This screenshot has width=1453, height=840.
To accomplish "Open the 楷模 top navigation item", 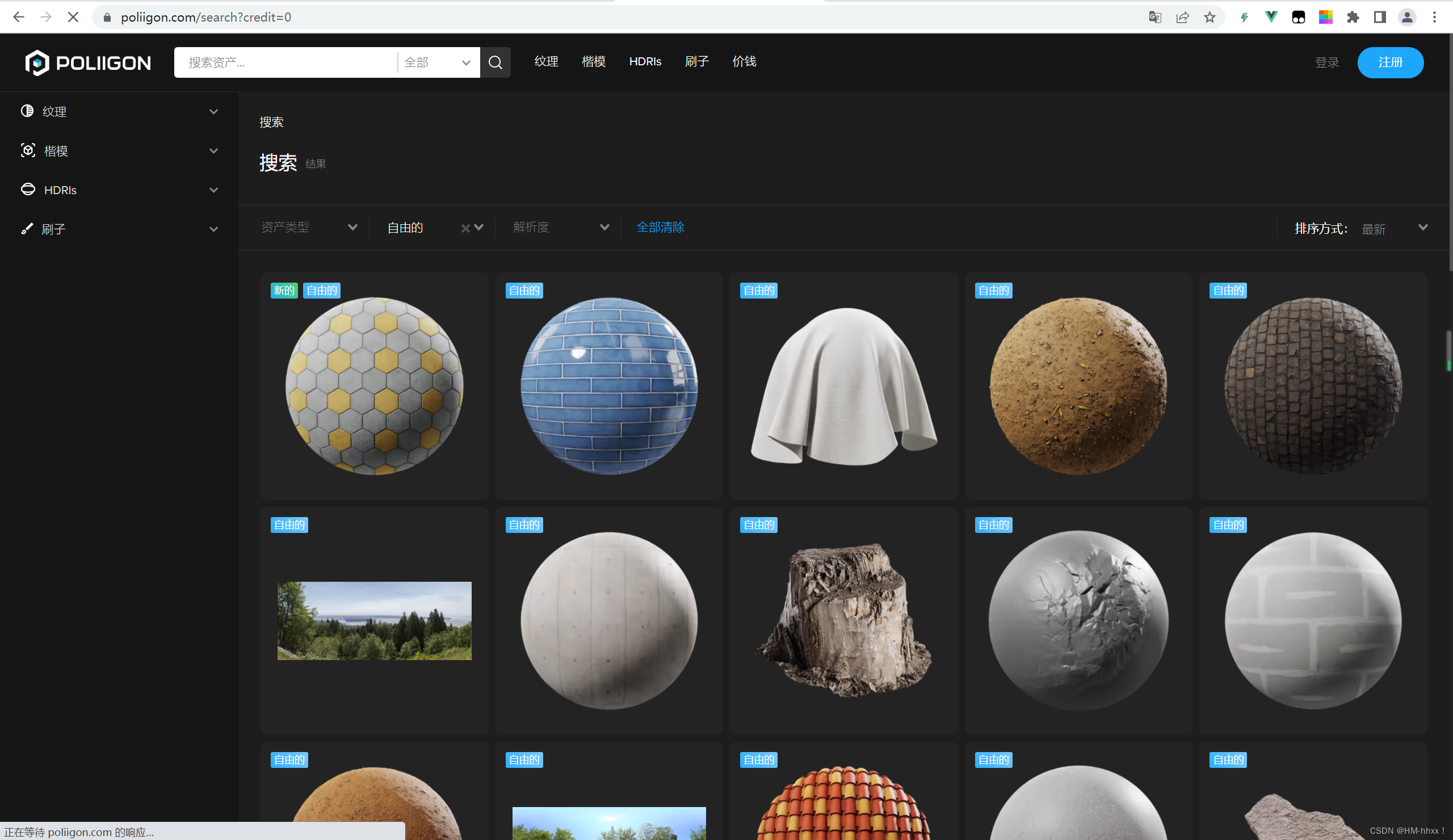I will [593, 61].
